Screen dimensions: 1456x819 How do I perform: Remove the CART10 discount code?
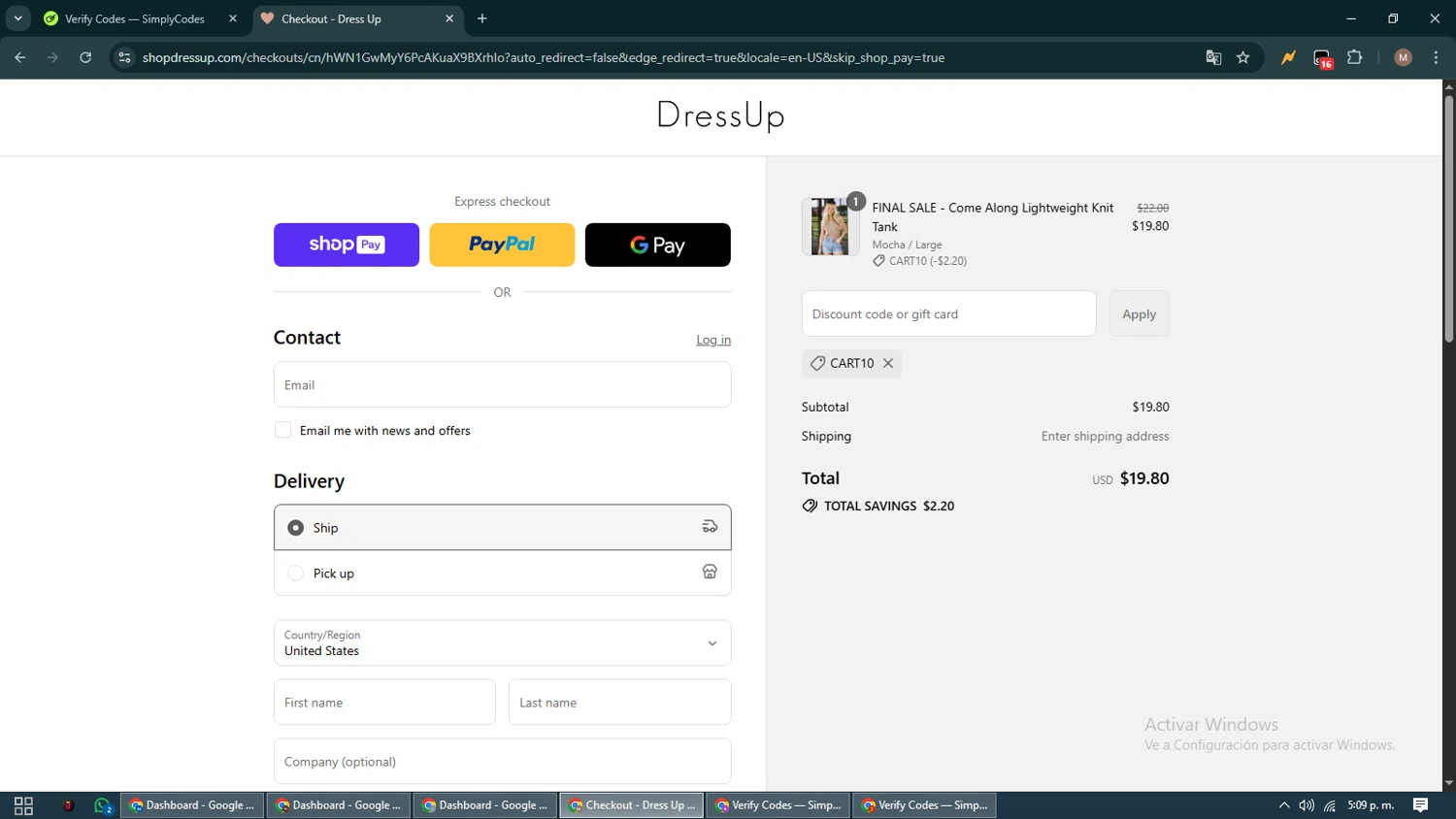coord(888,363)
